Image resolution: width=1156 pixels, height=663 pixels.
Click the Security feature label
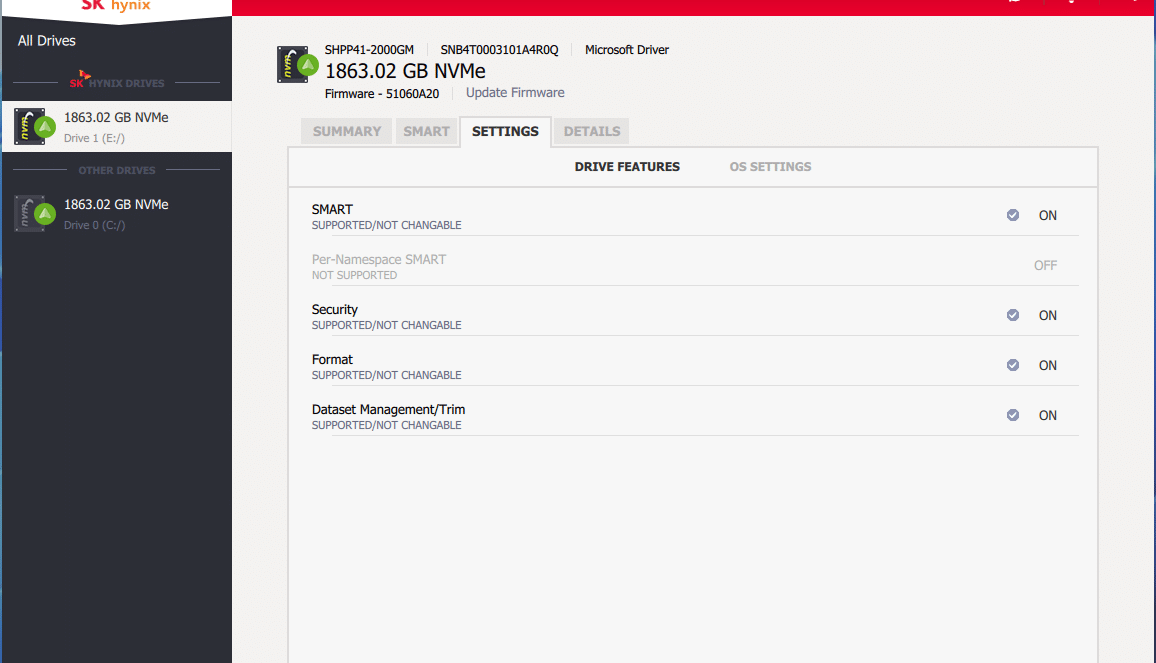tap(335, 310)
